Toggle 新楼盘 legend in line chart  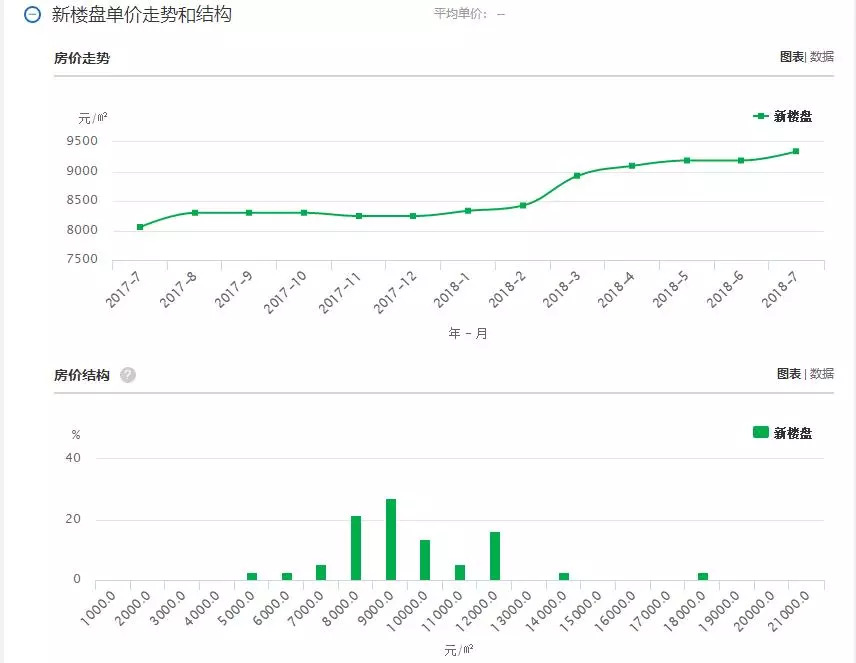[783, 116]
